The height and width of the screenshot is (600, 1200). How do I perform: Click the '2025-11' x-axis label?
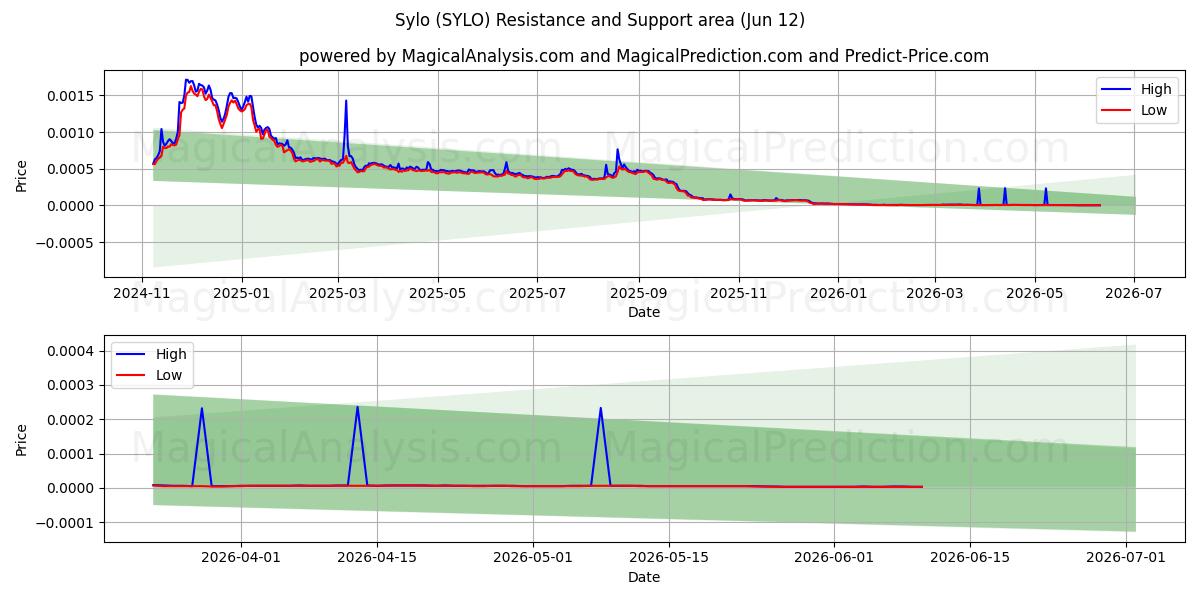coord(738,293)
